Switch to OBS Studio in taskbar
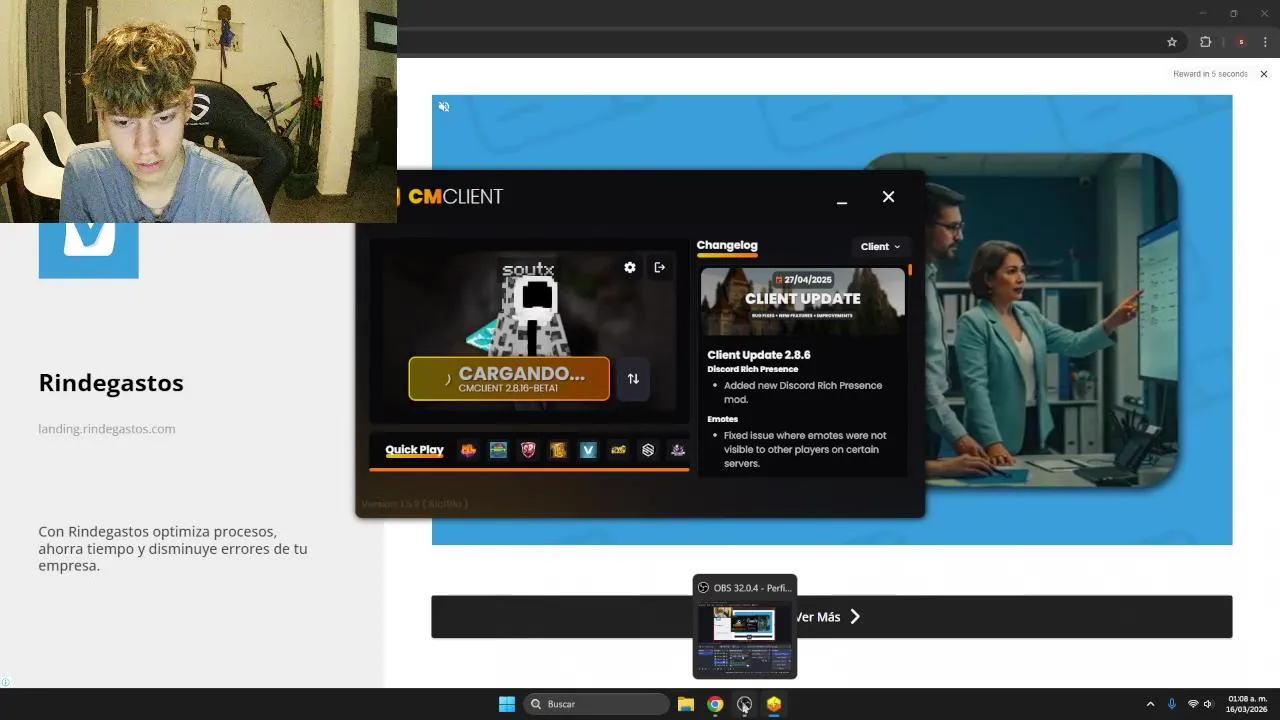The image size is (1280, 720). pyautogui.click(x=744, y=704)
